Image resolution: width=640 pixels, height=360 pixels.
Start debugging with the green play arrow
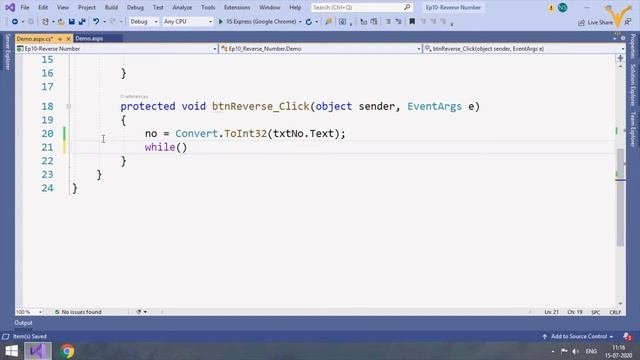coord(221,22)
